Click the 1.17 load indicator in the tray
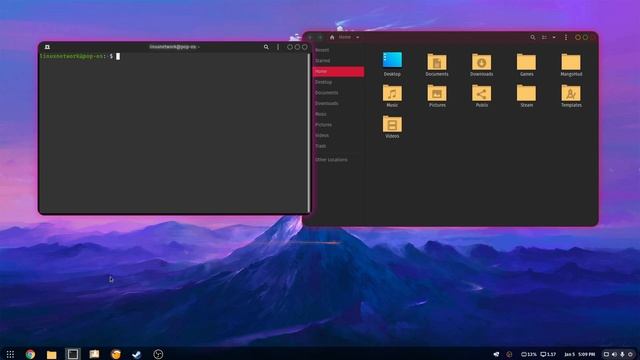 (548, 354)
